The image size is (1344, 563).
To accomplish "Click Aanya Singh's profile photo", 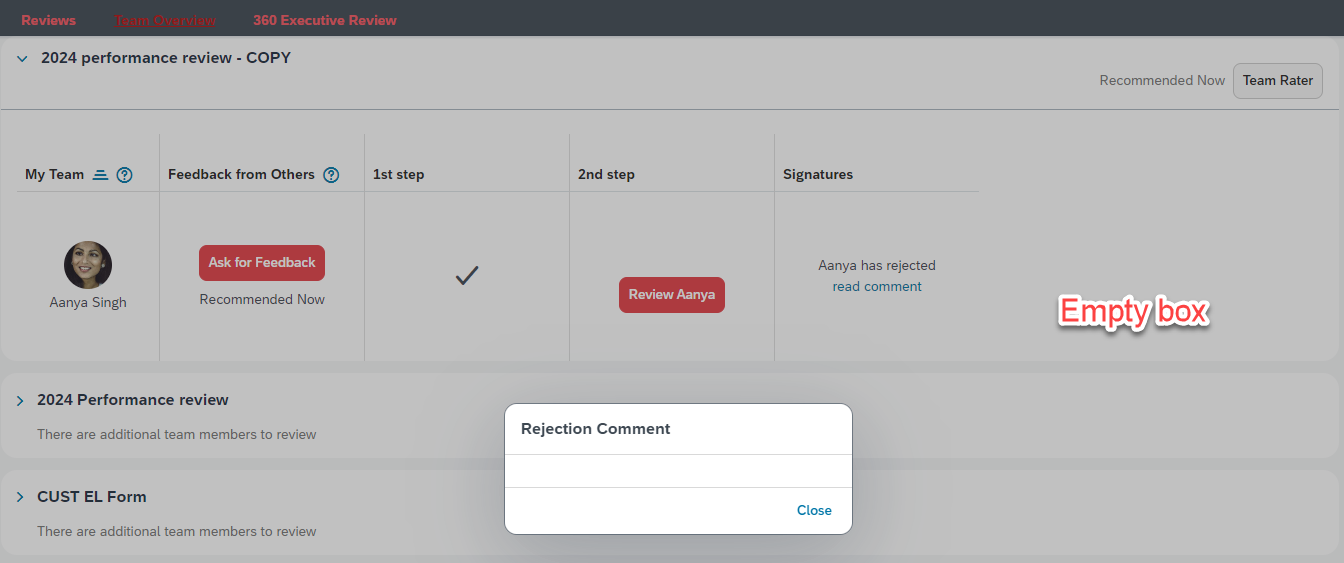I will pos(88,265).
